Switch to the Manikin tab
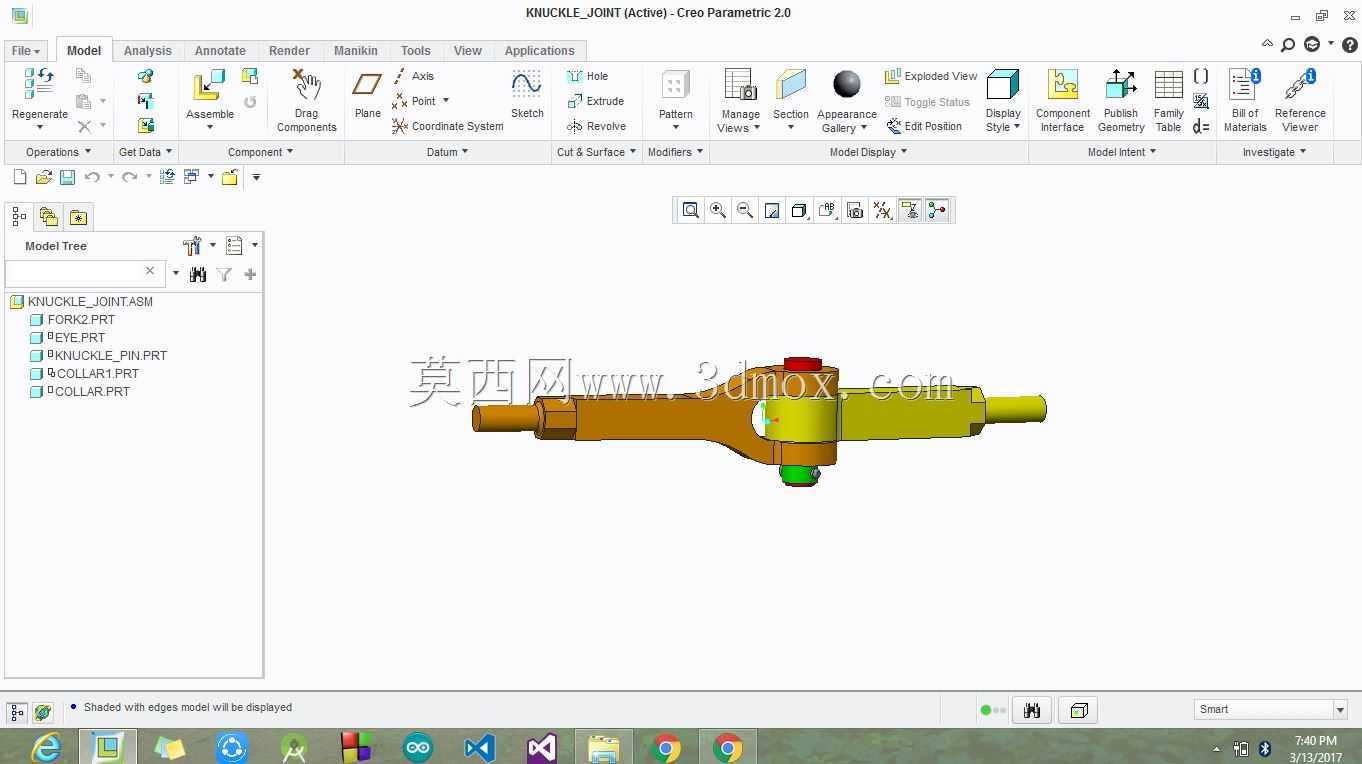Image resolution: width=1362 pixels, height=764 pixels. point(356,50)
